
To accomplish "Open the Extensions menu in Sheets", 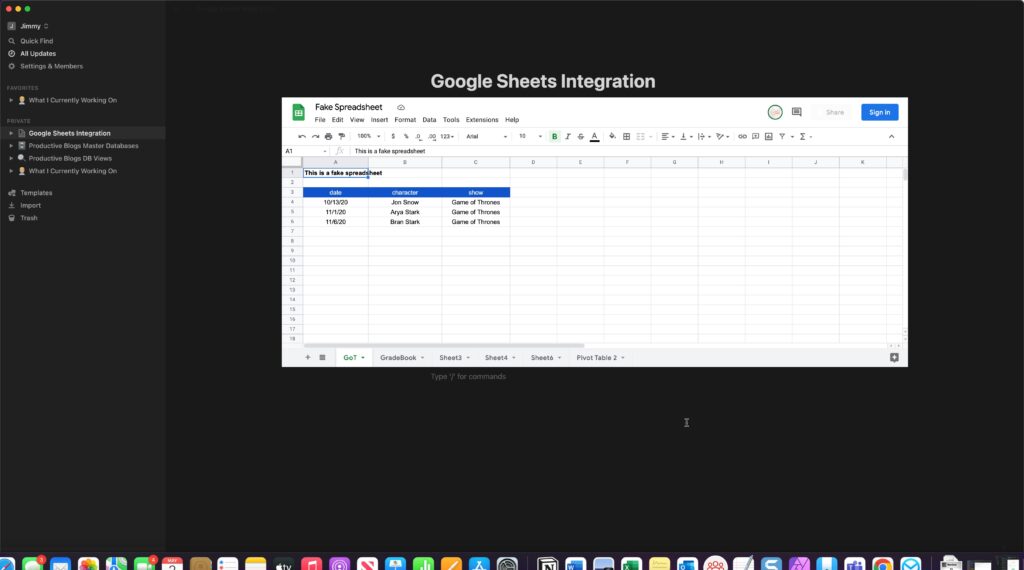I will tap(482, 120).
